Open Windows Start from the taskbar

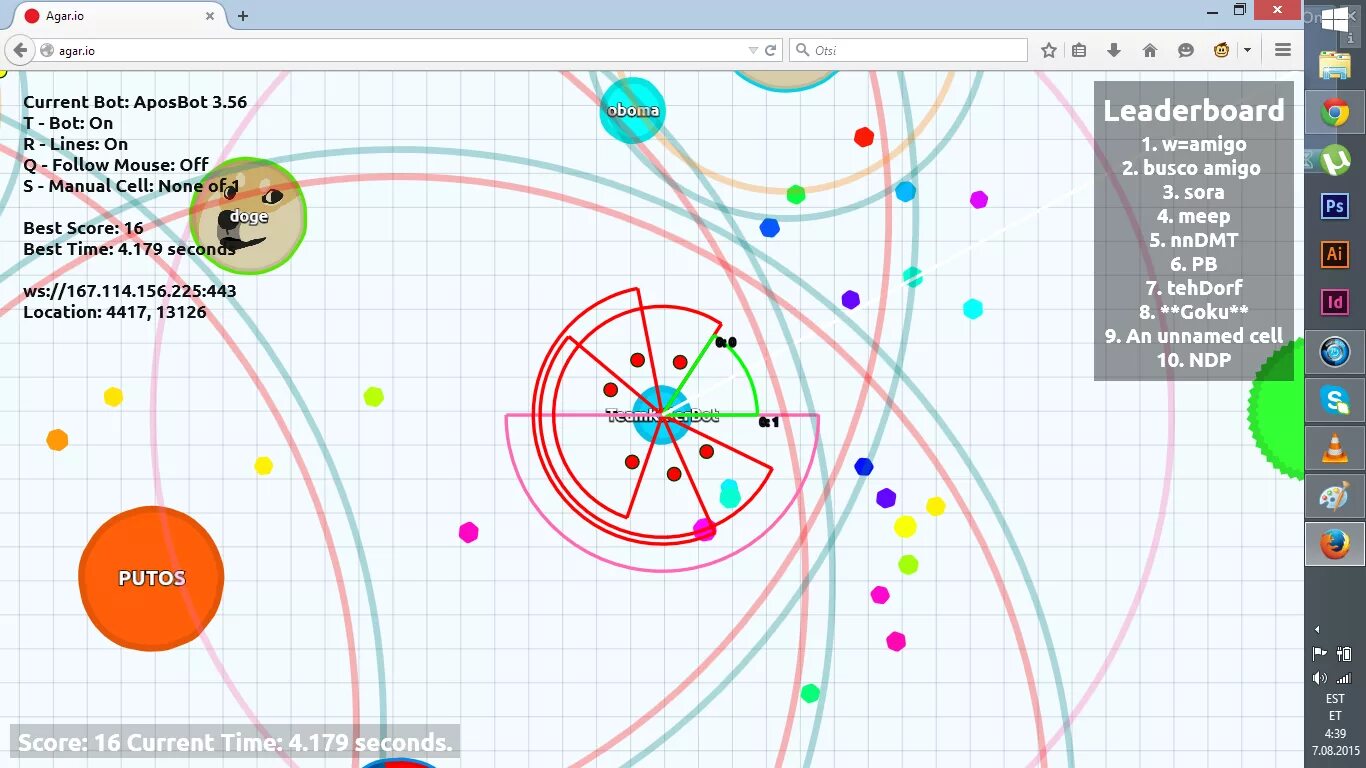(x=1335, y=20)
